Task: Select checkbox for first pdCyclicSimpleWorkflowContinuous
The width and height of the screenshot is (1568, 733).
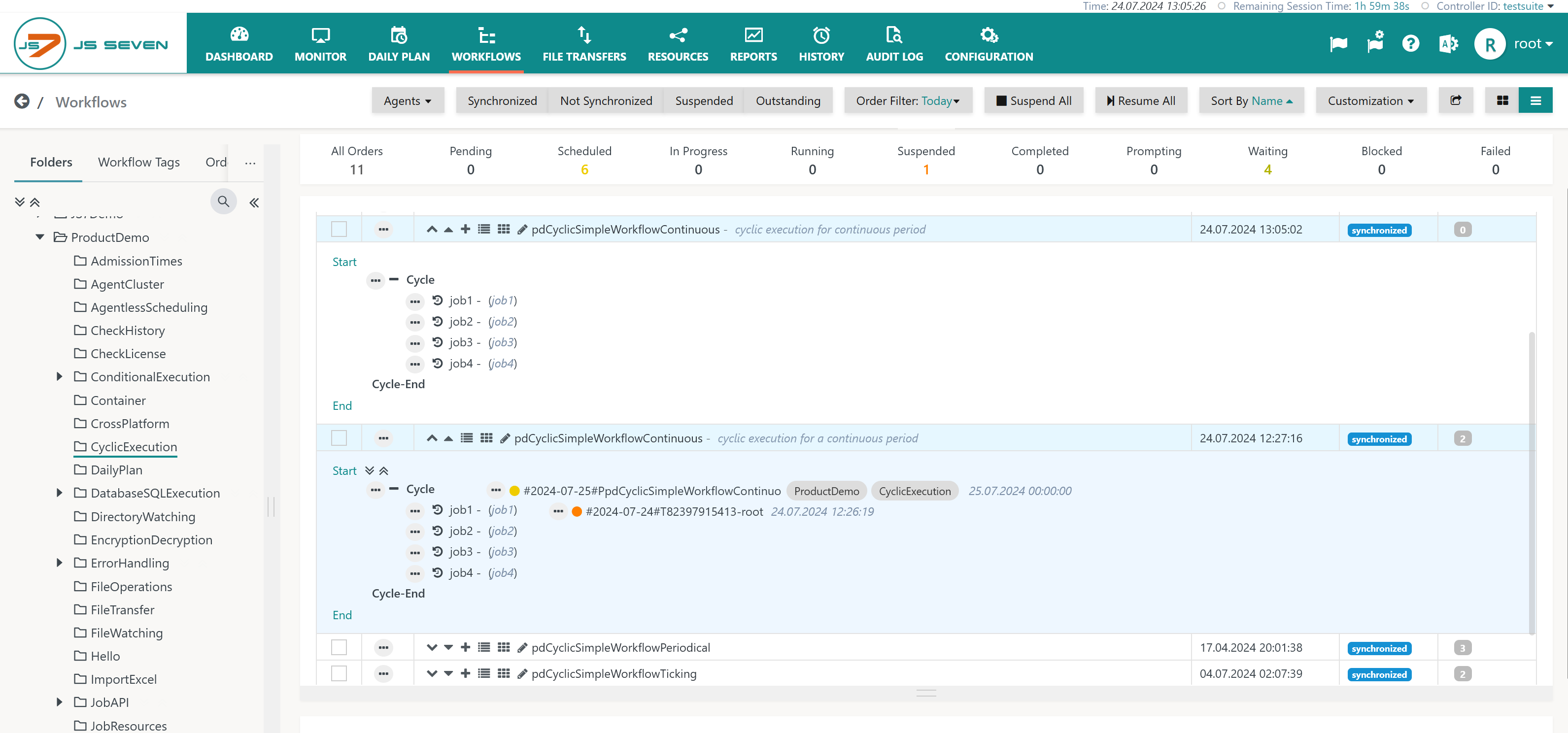Action: click(339, 230)
